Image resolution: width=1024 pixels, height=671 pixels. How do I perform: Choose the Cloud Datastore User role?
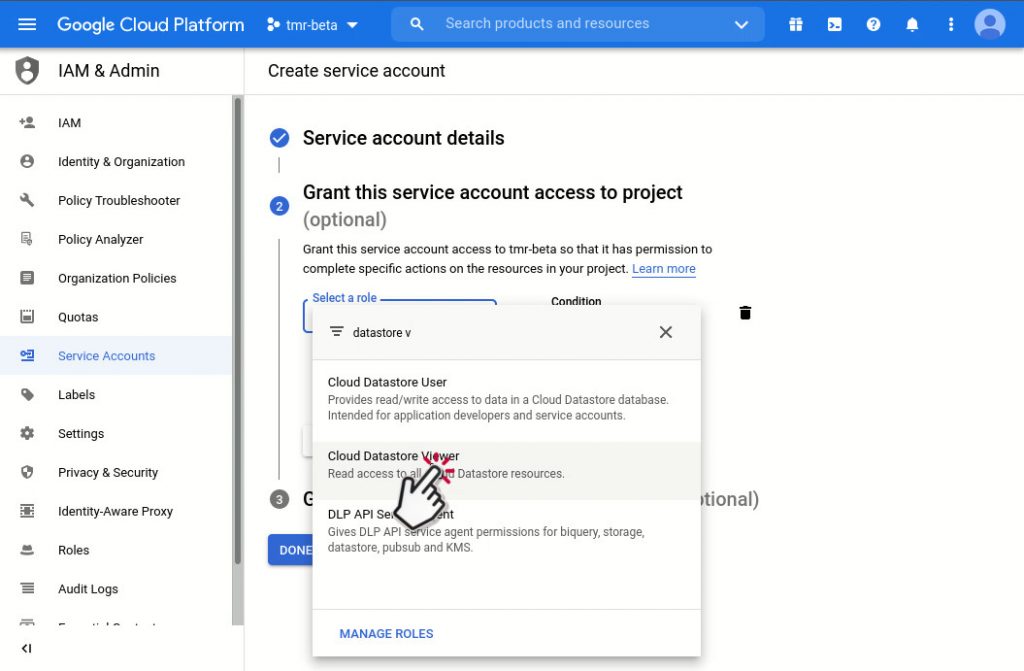coord(506,398)
